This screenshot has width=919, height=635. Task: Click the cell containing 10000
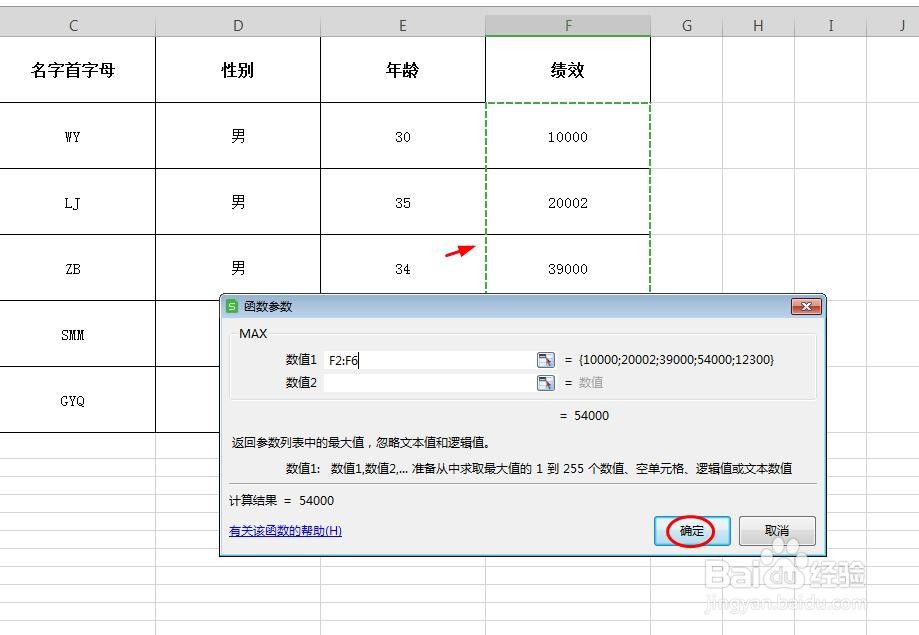pyautogui.click(x=568, y=136)
